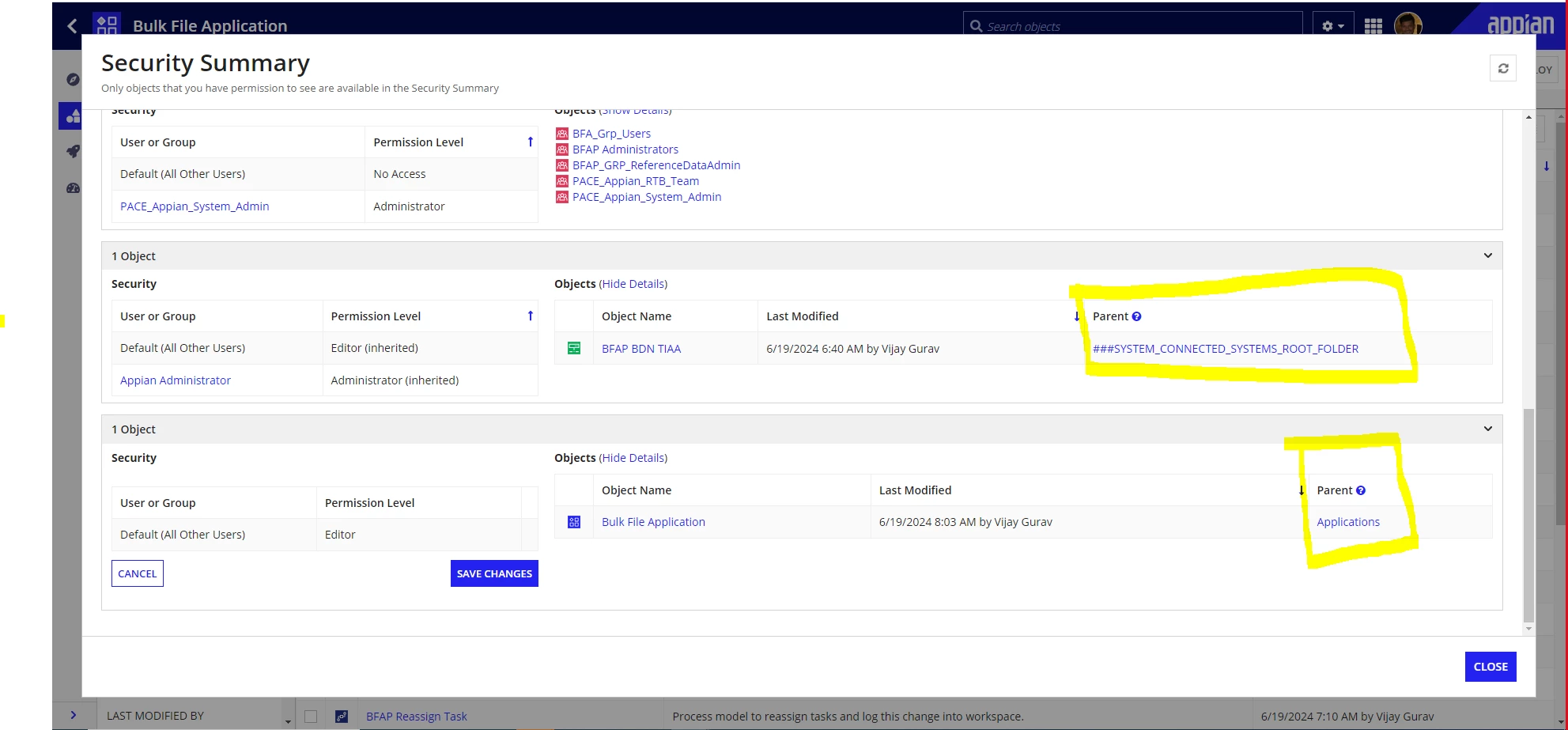Open the ###SYSTEM_CONNECTED_SYSTEMS_ROOT_FOLDER parent link

click(x=1226, y=349)
